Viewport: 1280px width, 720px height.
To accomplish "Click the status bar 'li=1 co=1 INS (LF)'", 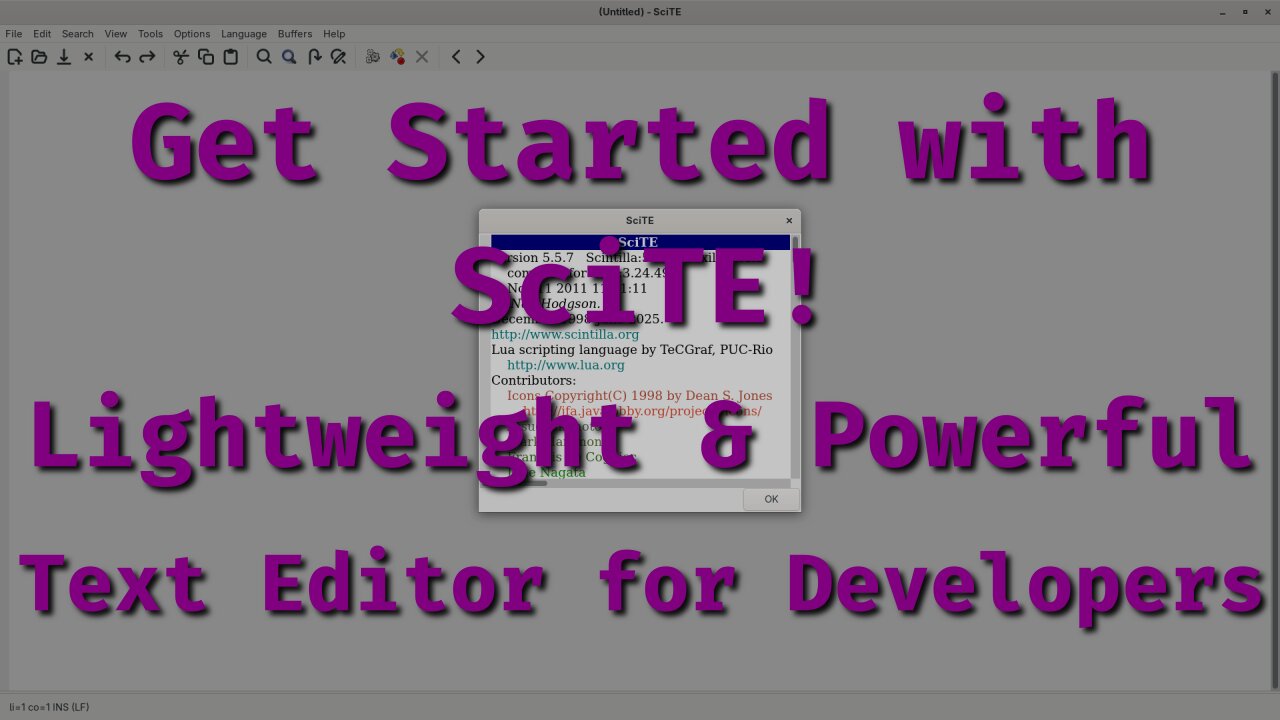I will point(49,707).
